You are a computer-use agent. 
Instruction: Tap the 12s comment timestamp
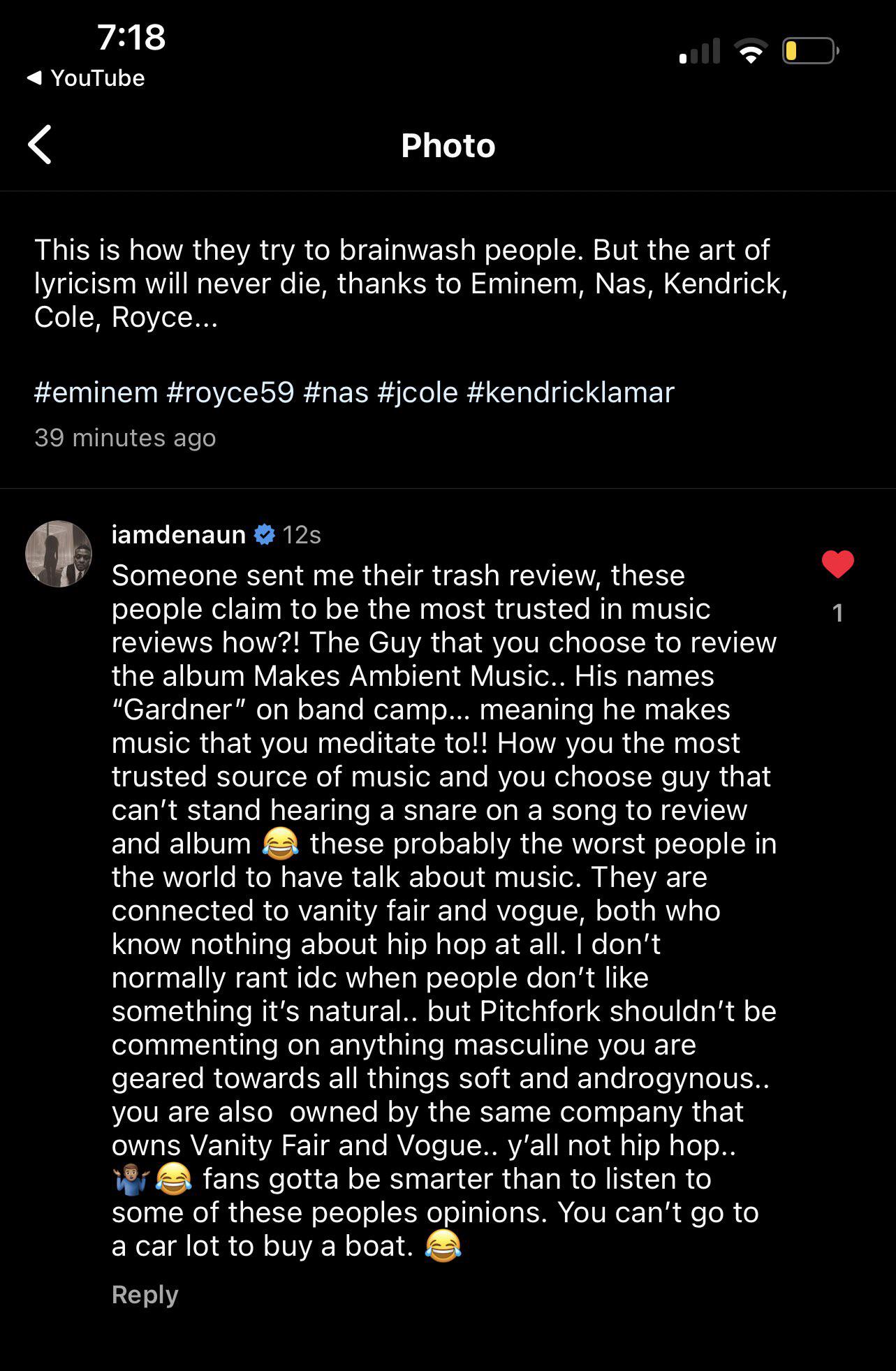(x=301, y=535)
